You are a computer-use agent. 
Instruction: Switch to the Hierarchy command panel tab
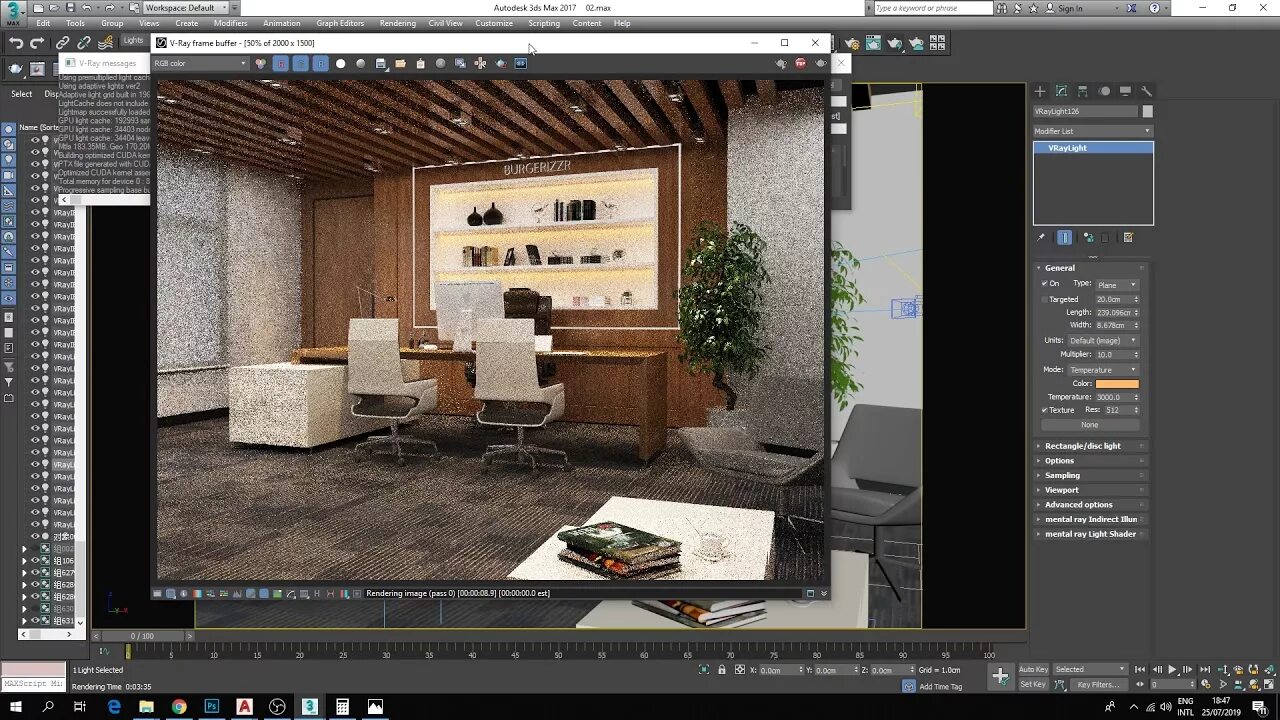coord(1083,91)
